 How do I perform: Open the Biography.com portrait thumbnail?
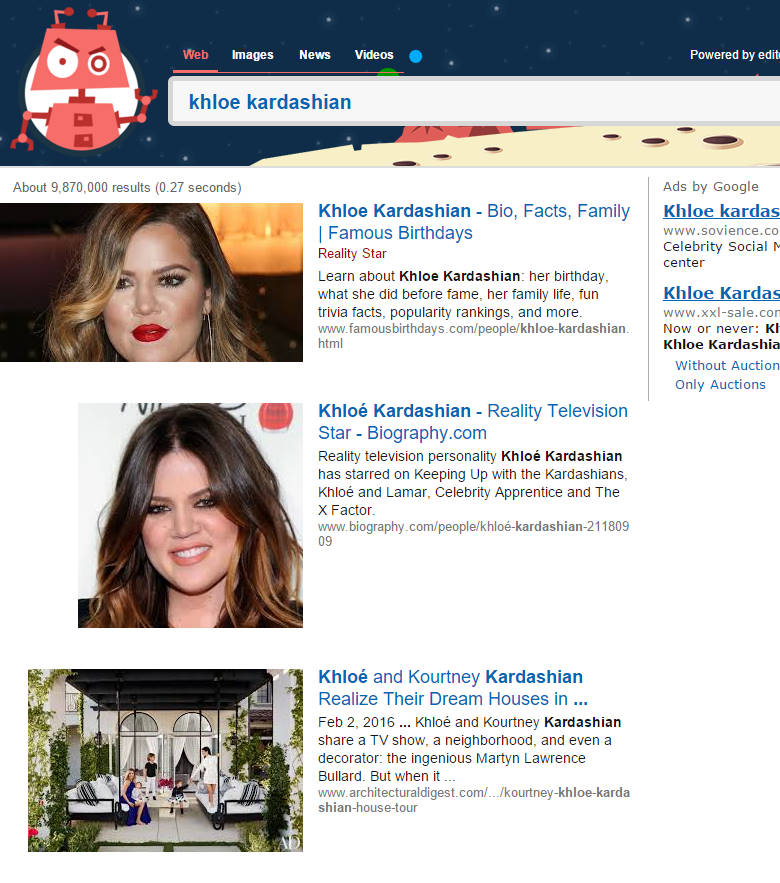click(190, 515)
